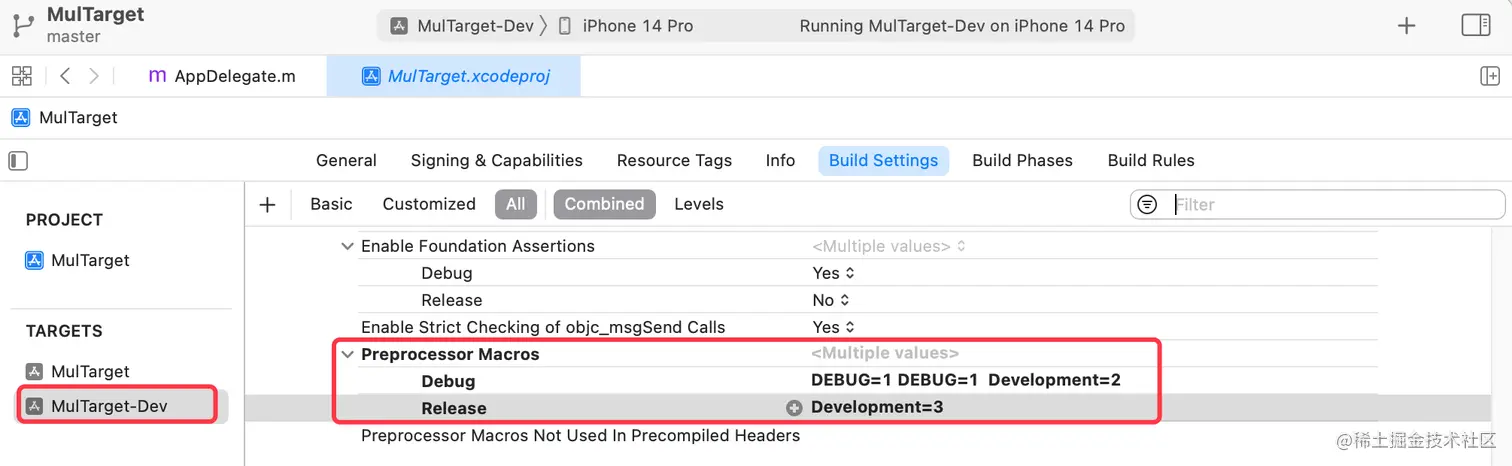Open the Resource Tags tab
1512x466 pixels.
pyautogui.click(x=674, y=160)
